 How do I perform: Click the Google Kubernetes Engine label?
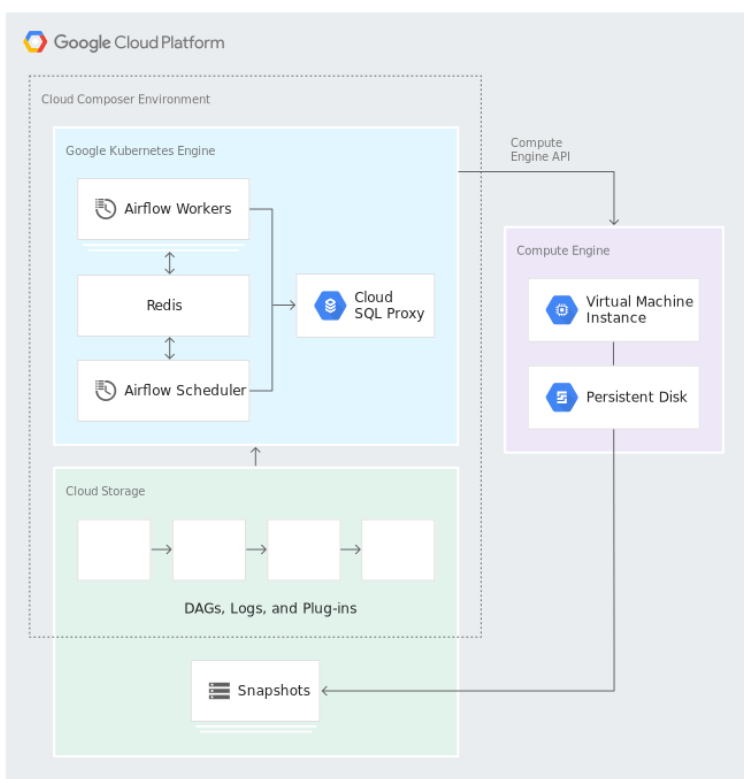pyautogui.click(x=141, y=151)
